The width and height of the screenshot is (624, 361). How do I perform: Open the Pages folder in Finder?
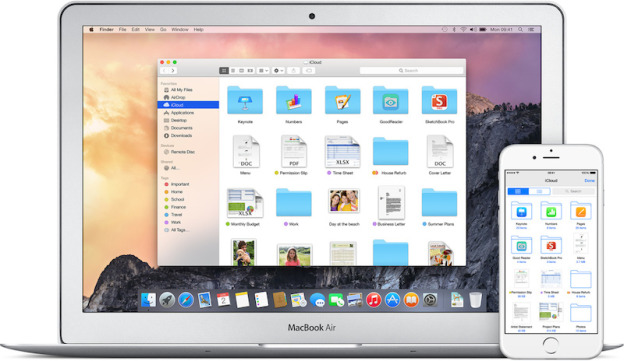click(x=342, y=101)
